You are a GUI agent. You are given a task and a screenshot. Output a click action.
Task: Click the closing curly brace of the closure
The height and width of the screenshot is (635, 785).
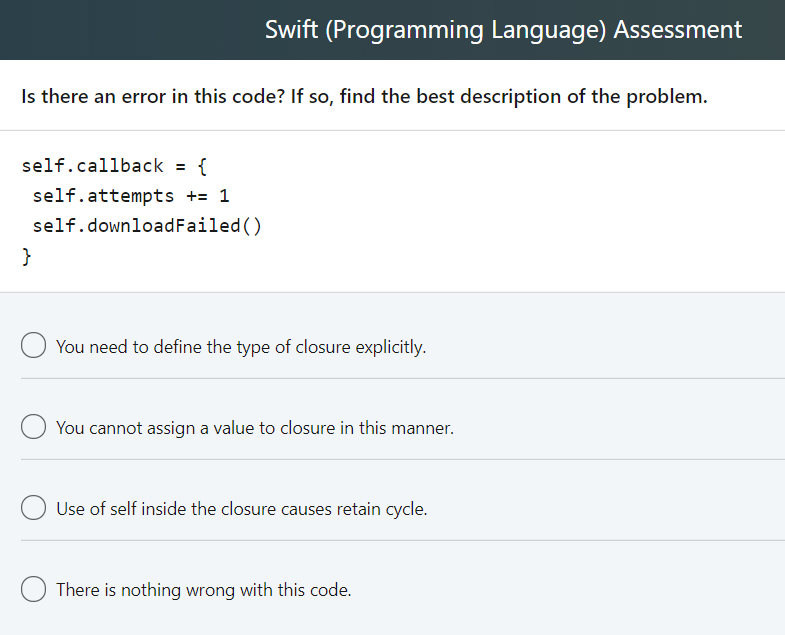tap(27, 256)
